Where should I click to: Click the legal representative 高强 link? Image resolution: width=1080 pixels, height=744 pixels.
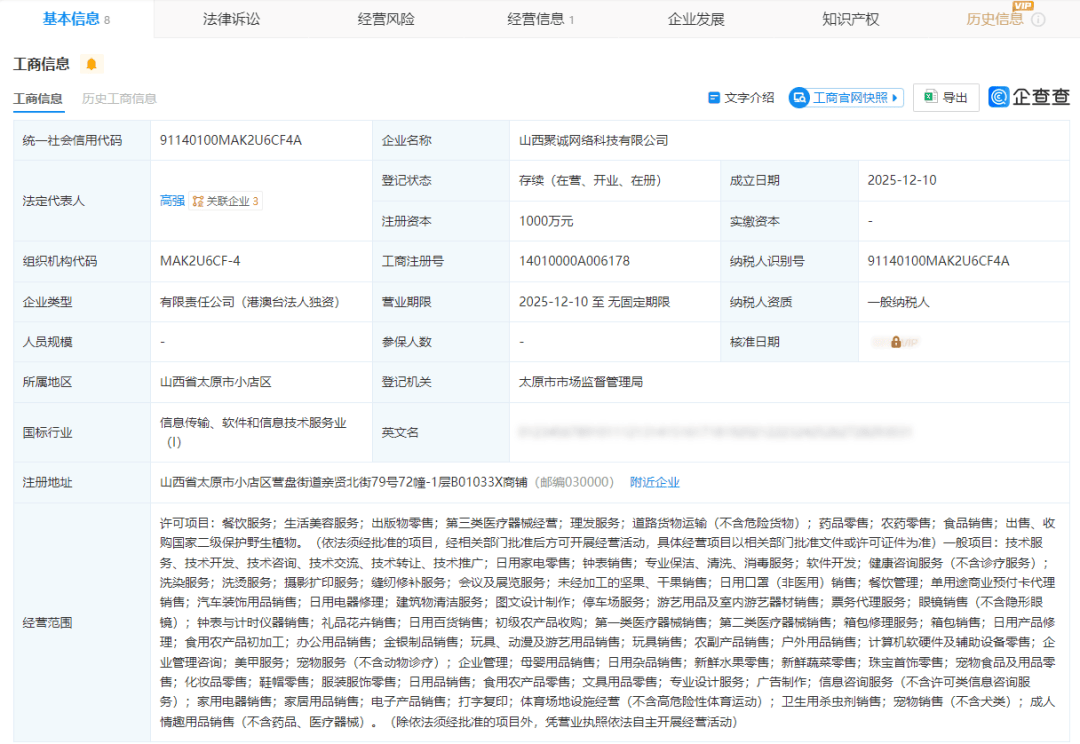172,201
